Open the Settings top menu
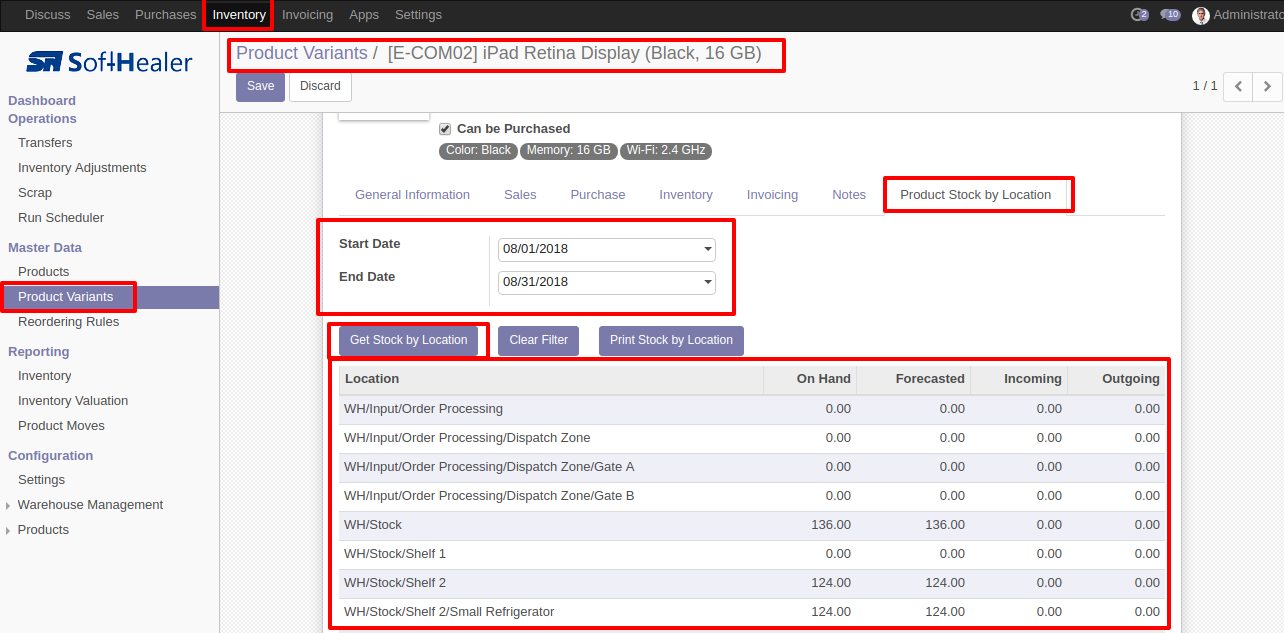 (x=418, y=15)
